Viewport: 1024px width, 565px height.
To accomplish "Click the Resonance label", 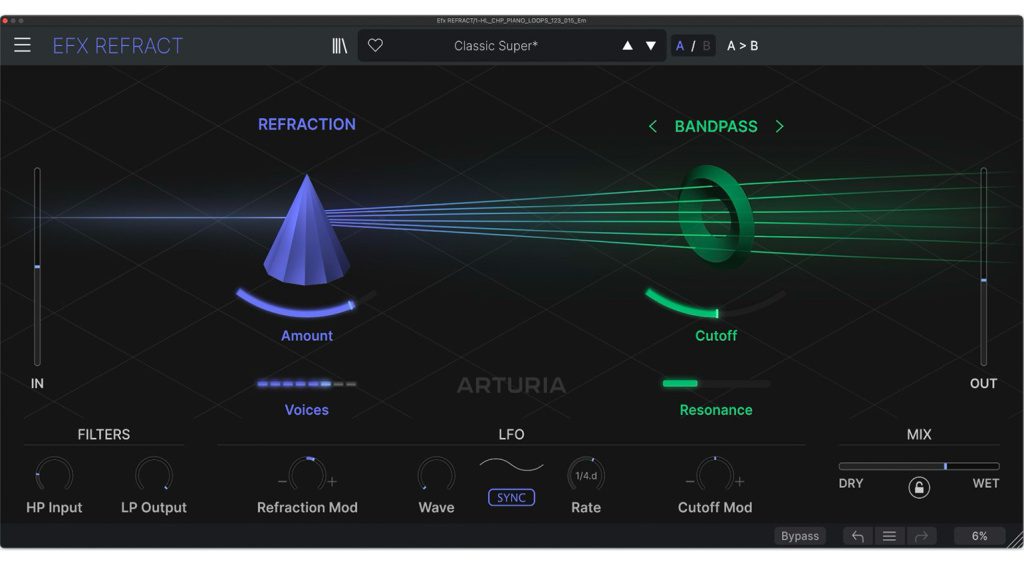I will tap(716, 410).
